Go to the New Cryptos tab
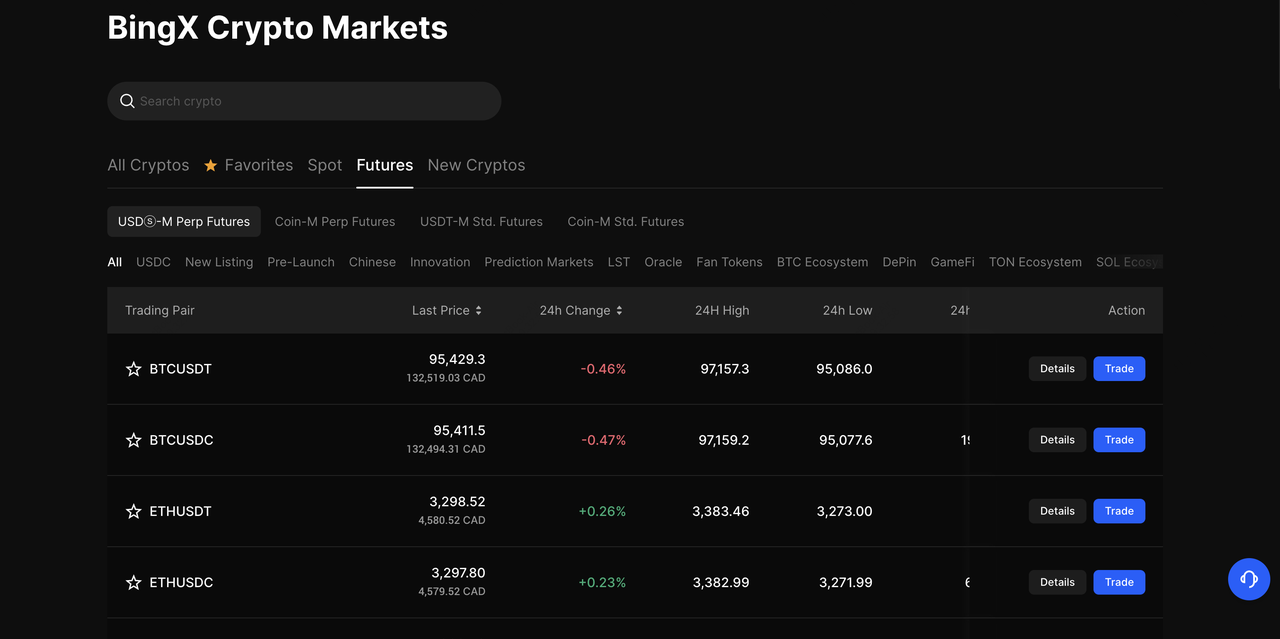Image resolution: width=1280 pixels, height=639 pixels. (476, 165)
